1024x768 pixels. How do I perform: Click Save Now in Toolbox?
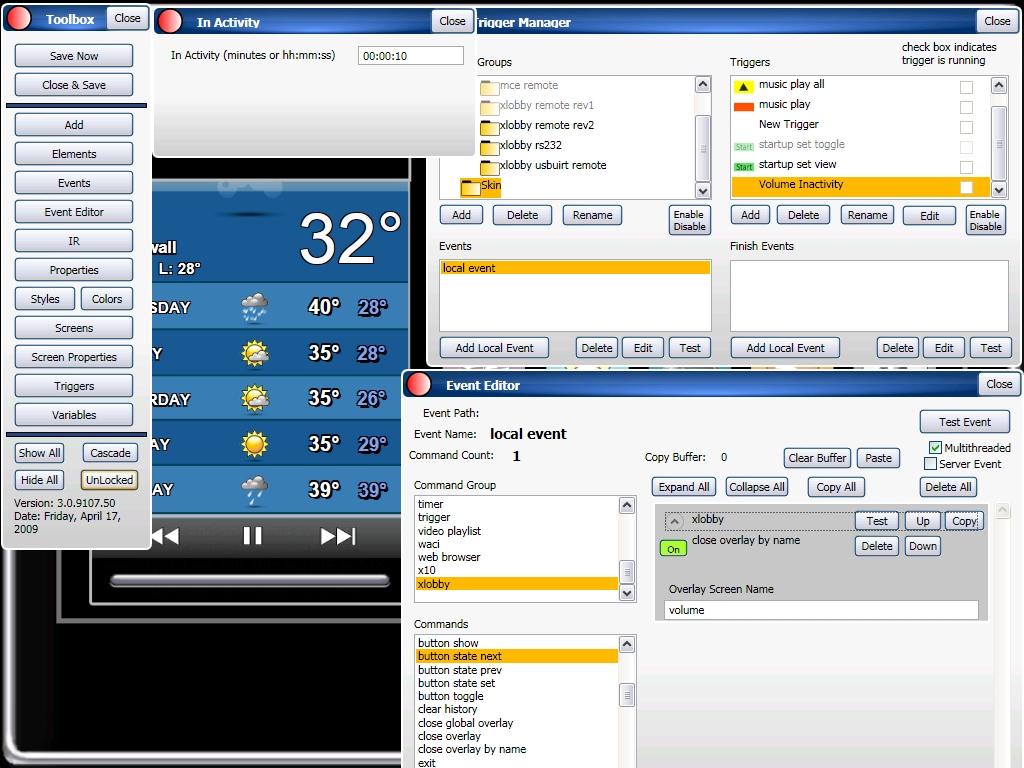(74, 56)
